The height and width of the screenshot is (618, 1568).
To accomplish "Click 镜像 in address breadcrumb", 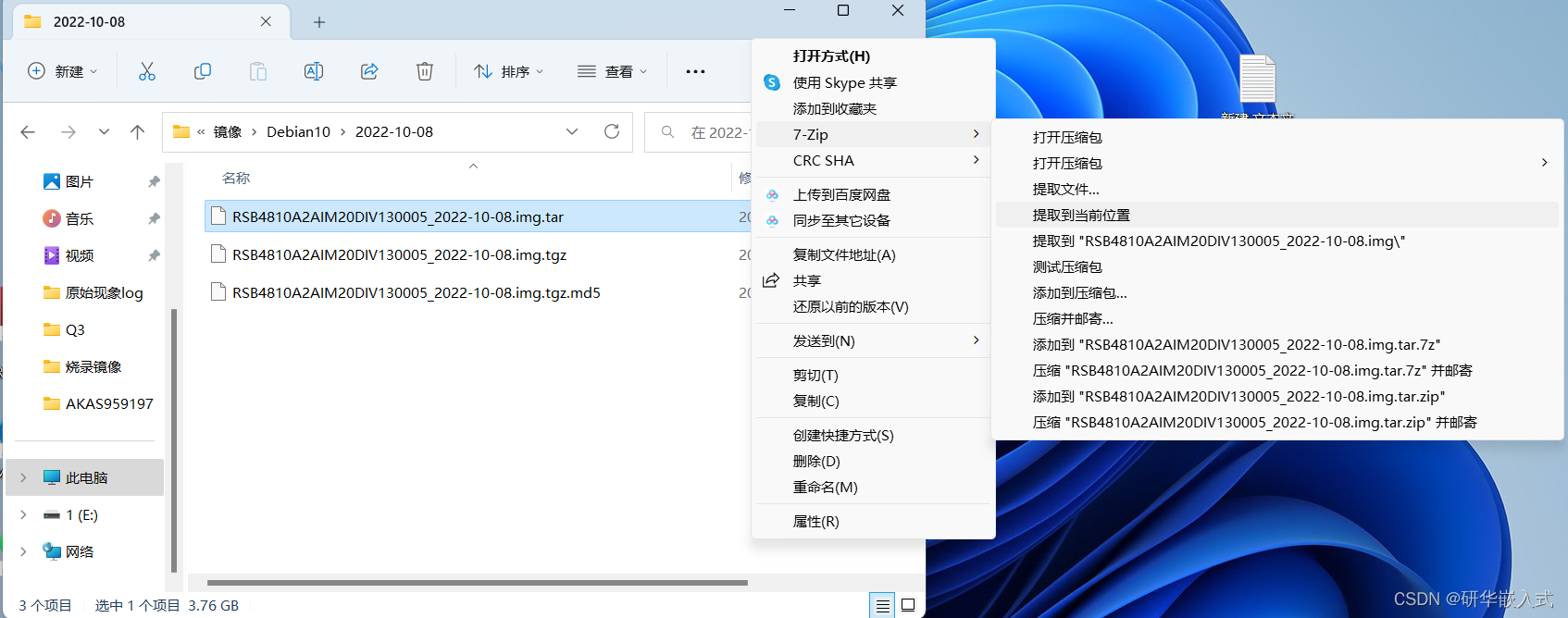I will tap(228, 132).
